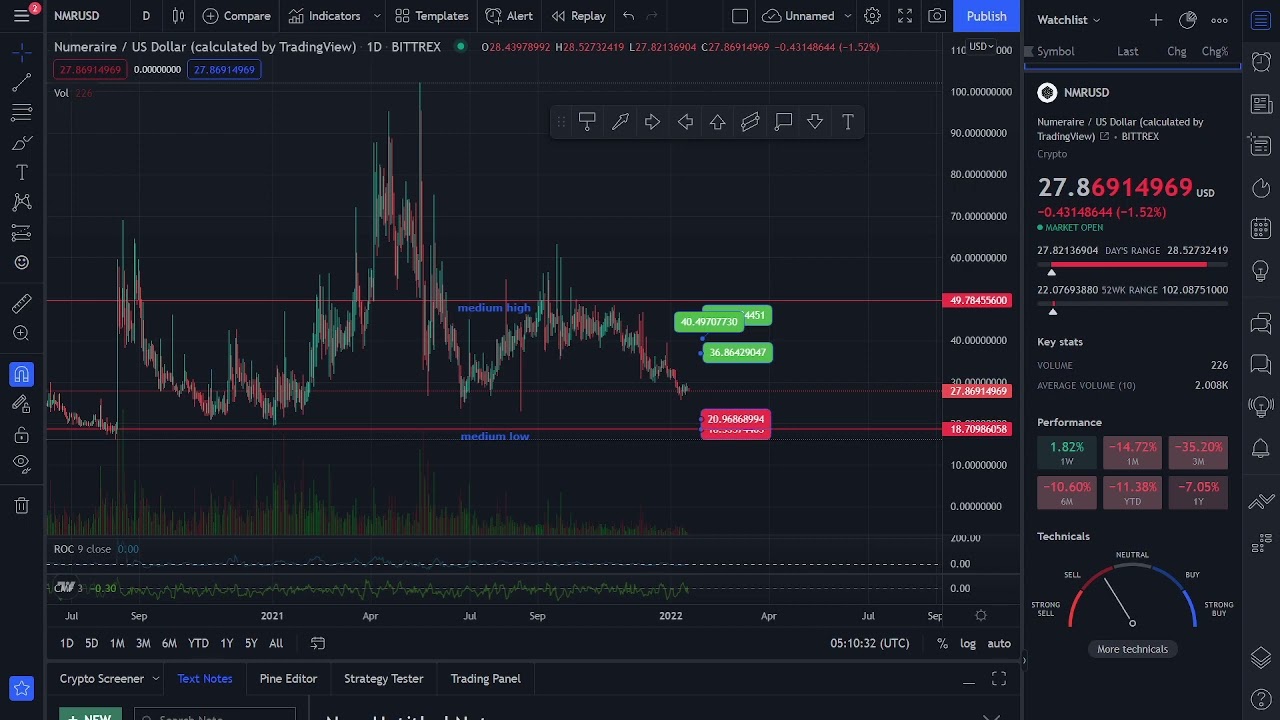Click the 49.78455600 red price label
1280x720 pixels.
pyautogui.click(x=978, y=300)
